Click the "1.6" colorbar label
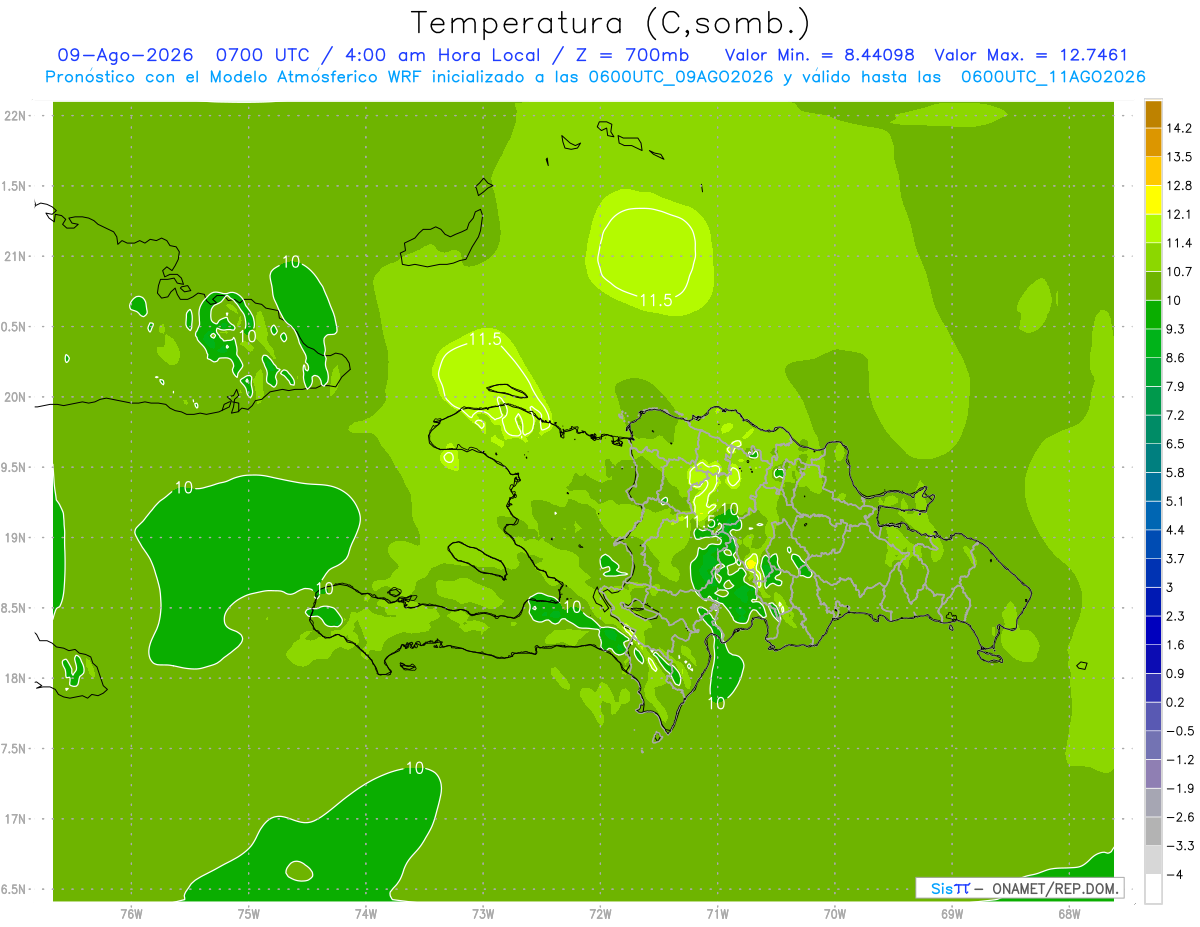The image size is (1200, 927). click(1176, 645)
